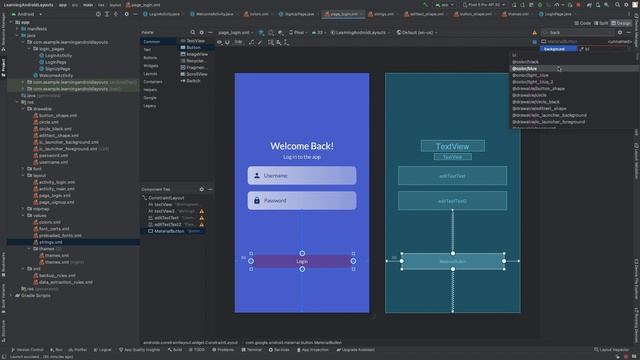Click the Infer constraints wand icon
The height and width of the screenshot is (360, 640).
click(x=260, y=42)
